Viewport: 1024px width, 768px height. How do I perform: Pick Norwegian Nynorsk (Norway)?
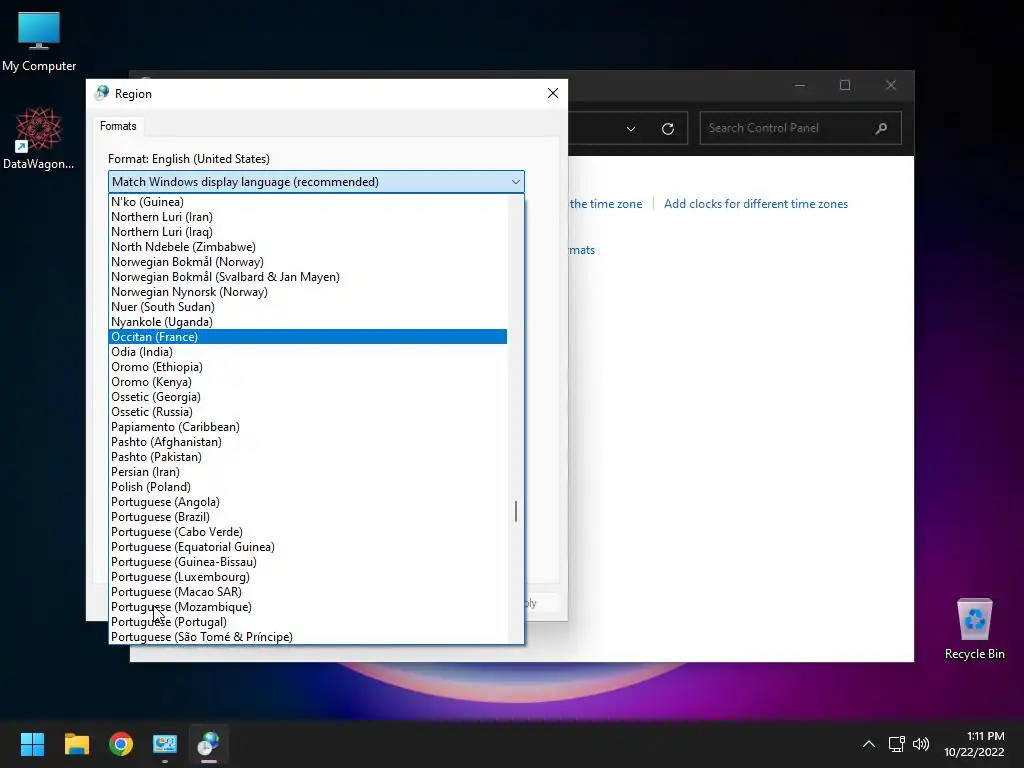coord(308,292)
